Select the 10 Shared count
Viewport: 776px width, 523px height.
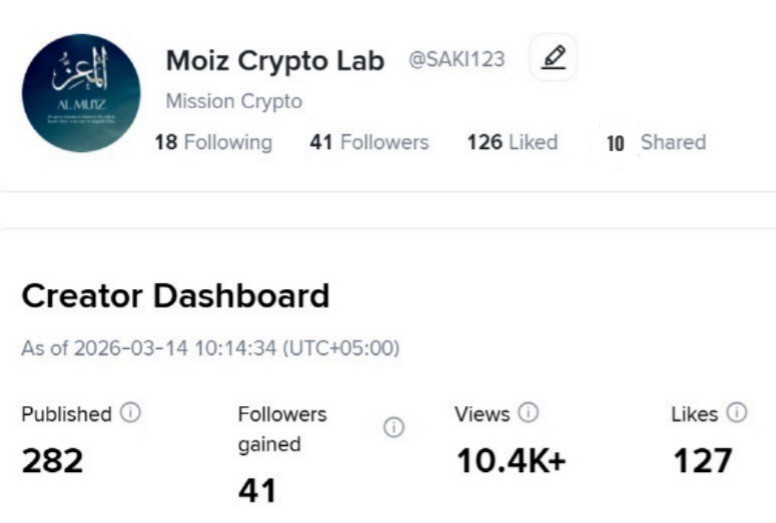(x=656, y=142)
